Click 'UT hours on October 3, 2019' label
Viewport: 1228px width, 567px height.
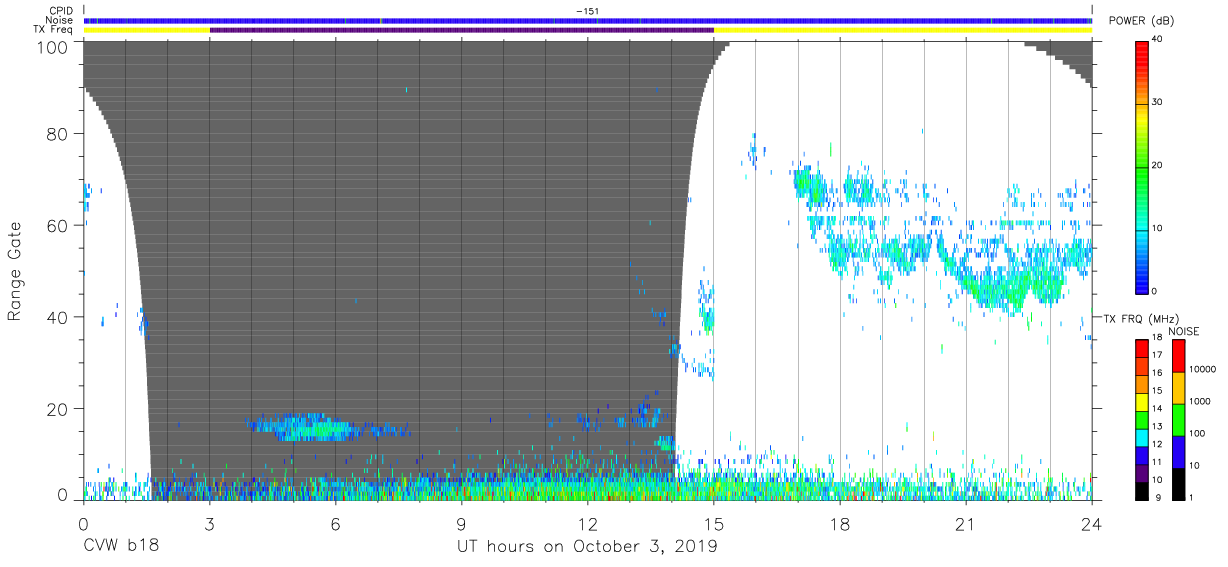(587, 547)
